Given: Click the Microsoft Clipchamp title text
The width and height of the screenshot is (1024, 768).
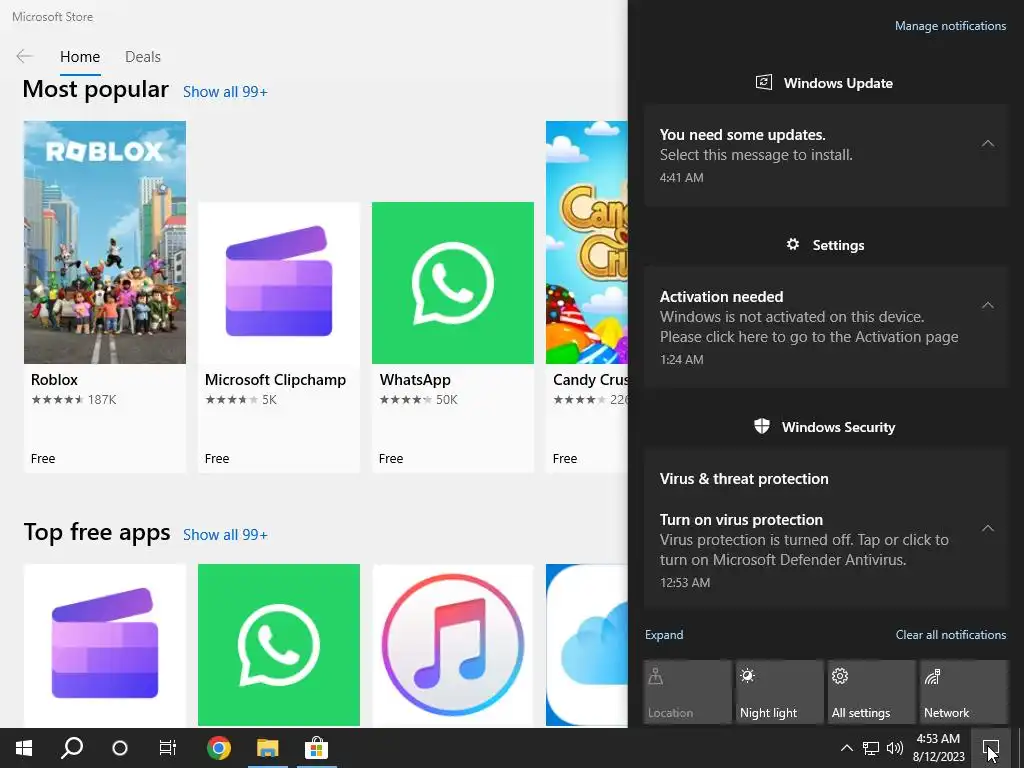Looking at the screenshot, I should point(275,379).
